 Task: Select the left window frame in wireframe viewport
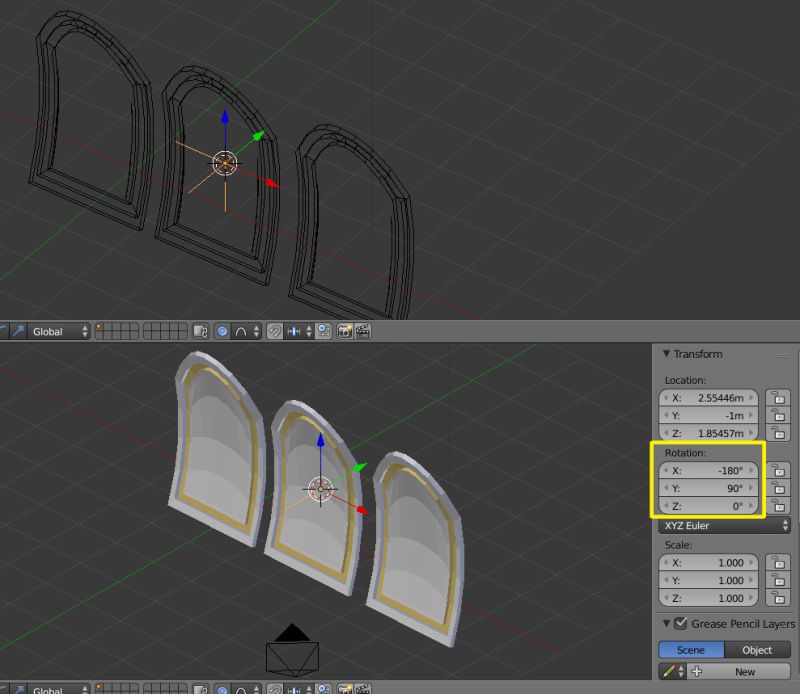[91, 120]
